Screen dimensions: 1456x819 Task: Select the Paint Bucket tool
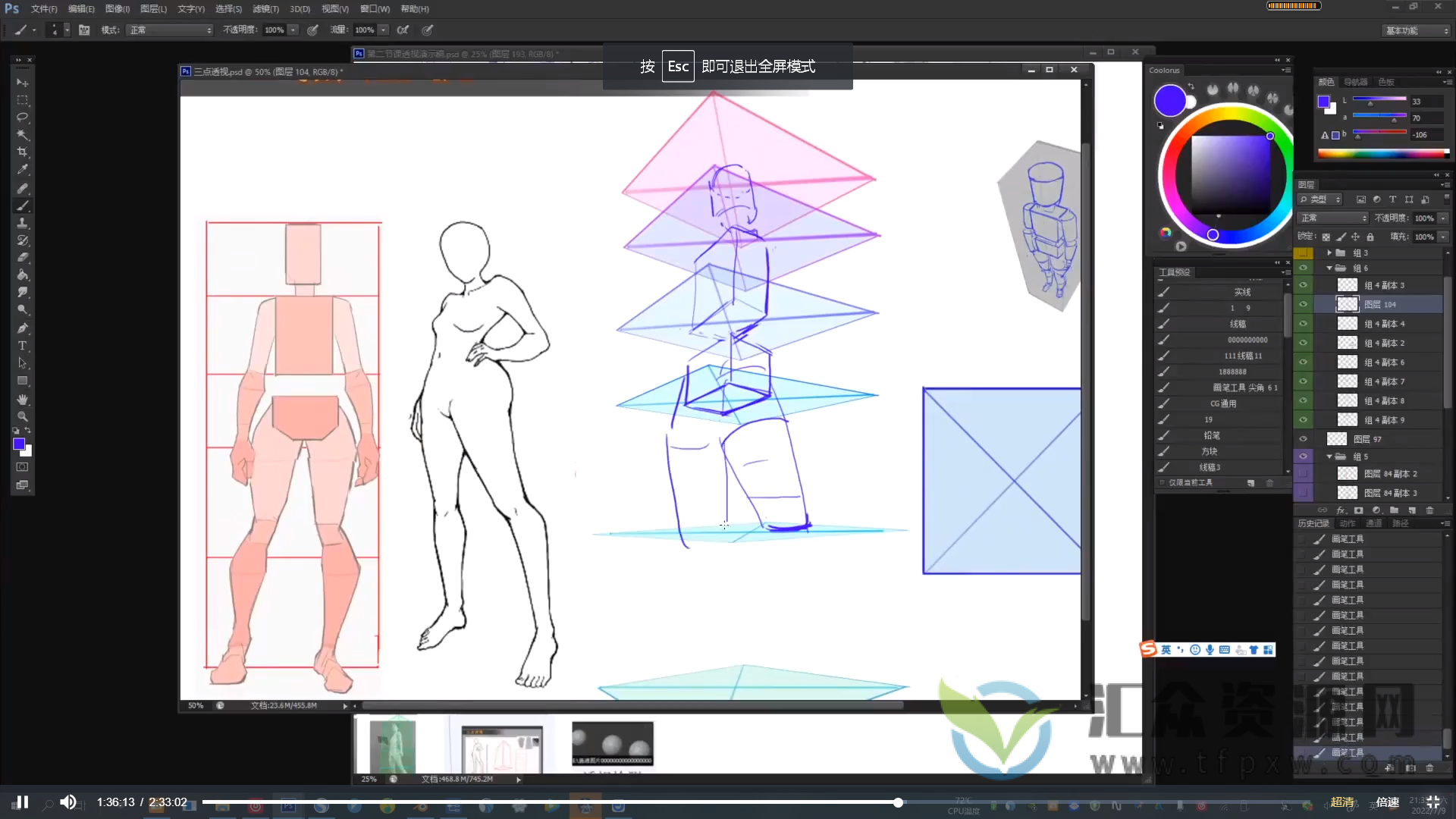point(23,275)
